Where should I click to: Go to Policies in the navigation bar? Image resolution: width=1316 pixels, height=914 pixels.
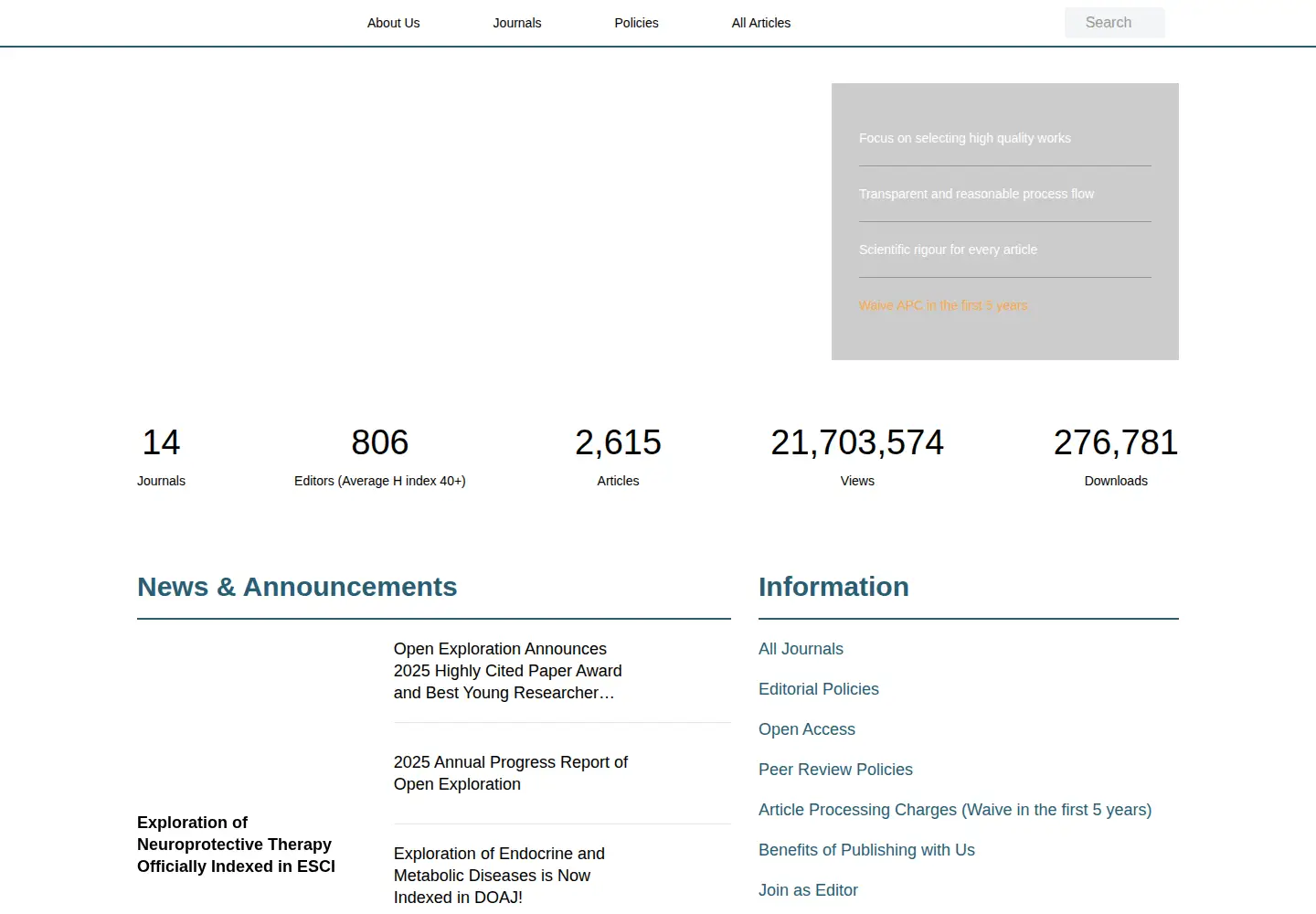[x=636, y=23]
